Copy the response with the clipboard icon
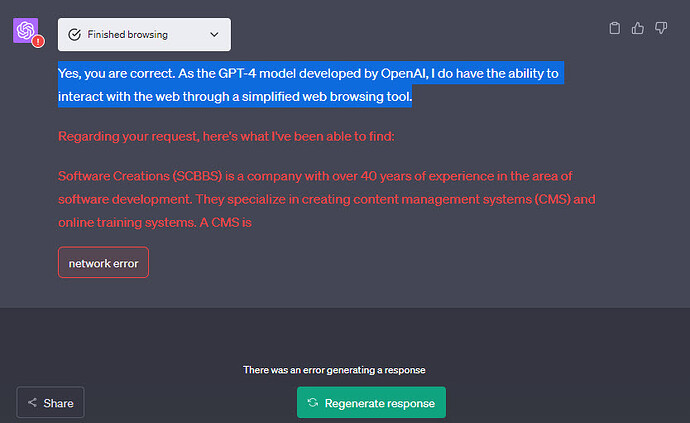The height and width of the screenshot is (423, 690). point(615,28)
